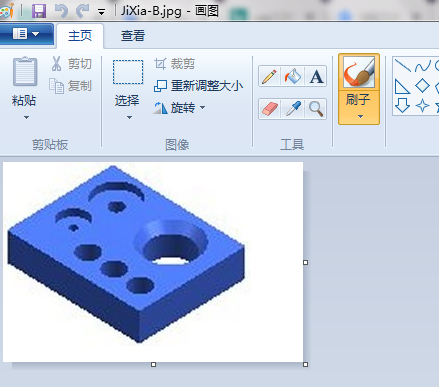The height and width of the screenshot is (387, 439).
Task: Click the Paste clipboard icon
Action: [25, 72]
